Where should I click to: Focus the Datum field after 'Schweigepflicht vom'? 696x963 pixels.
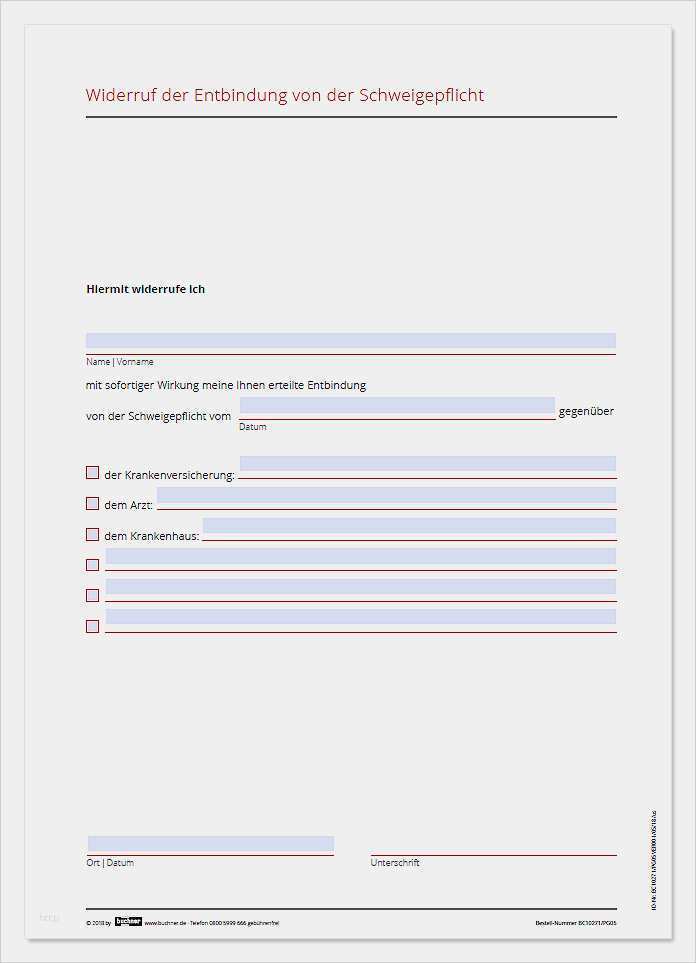click(396, 406)
